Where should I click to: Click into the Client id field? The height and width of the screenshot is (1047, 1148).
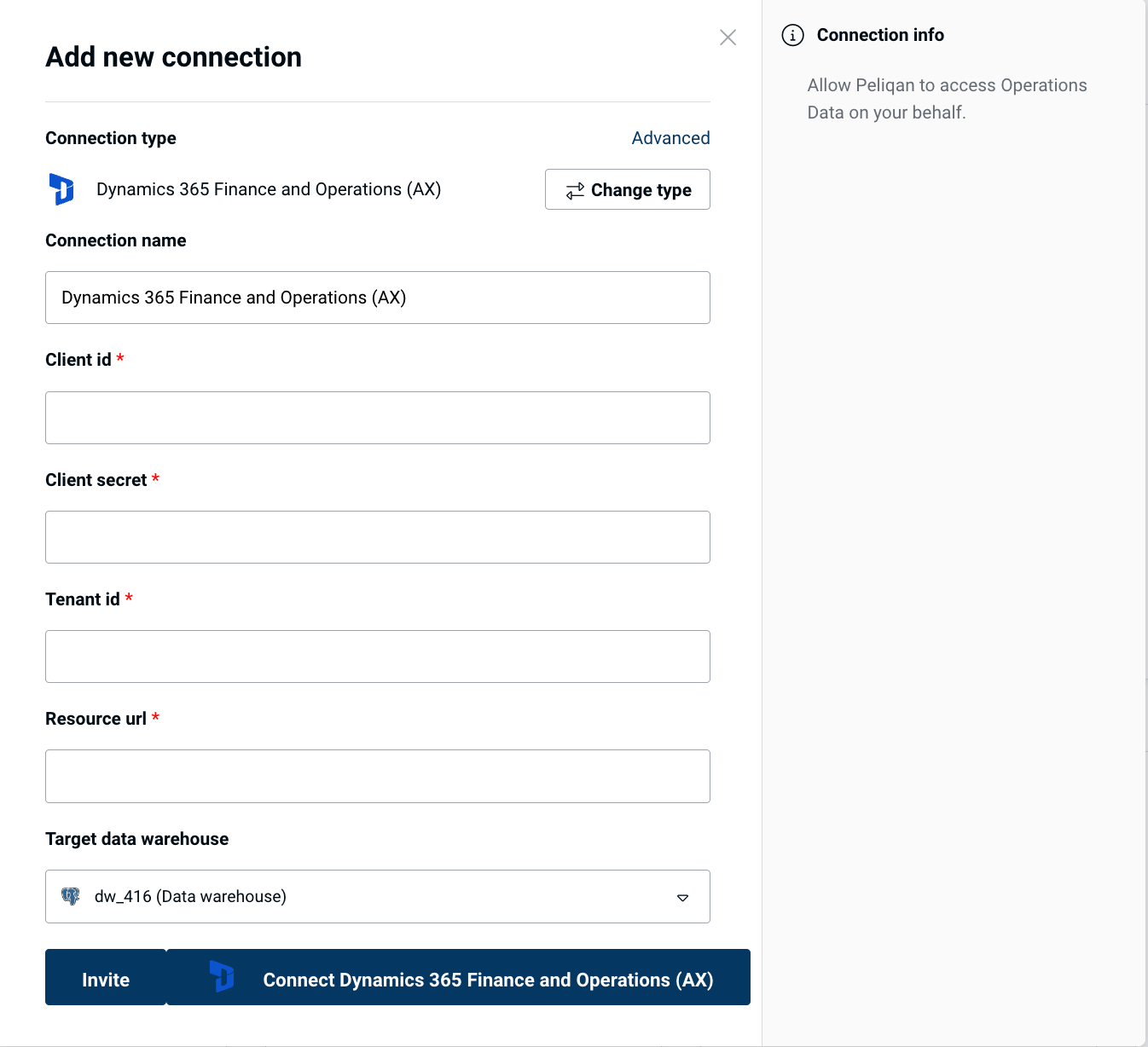tap(378, 418)
